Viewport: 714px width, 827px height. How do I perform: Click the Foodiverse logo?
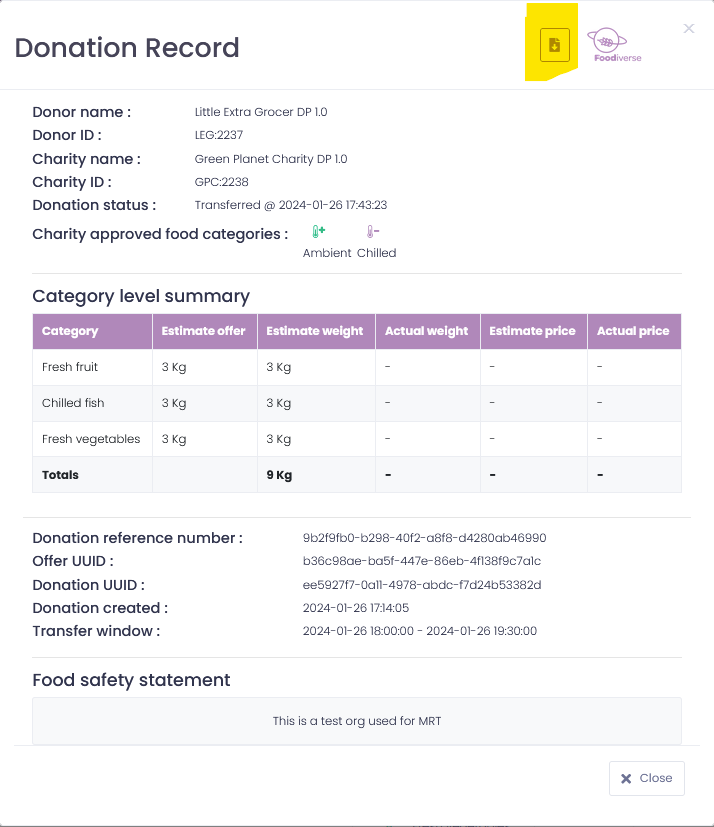614,45
